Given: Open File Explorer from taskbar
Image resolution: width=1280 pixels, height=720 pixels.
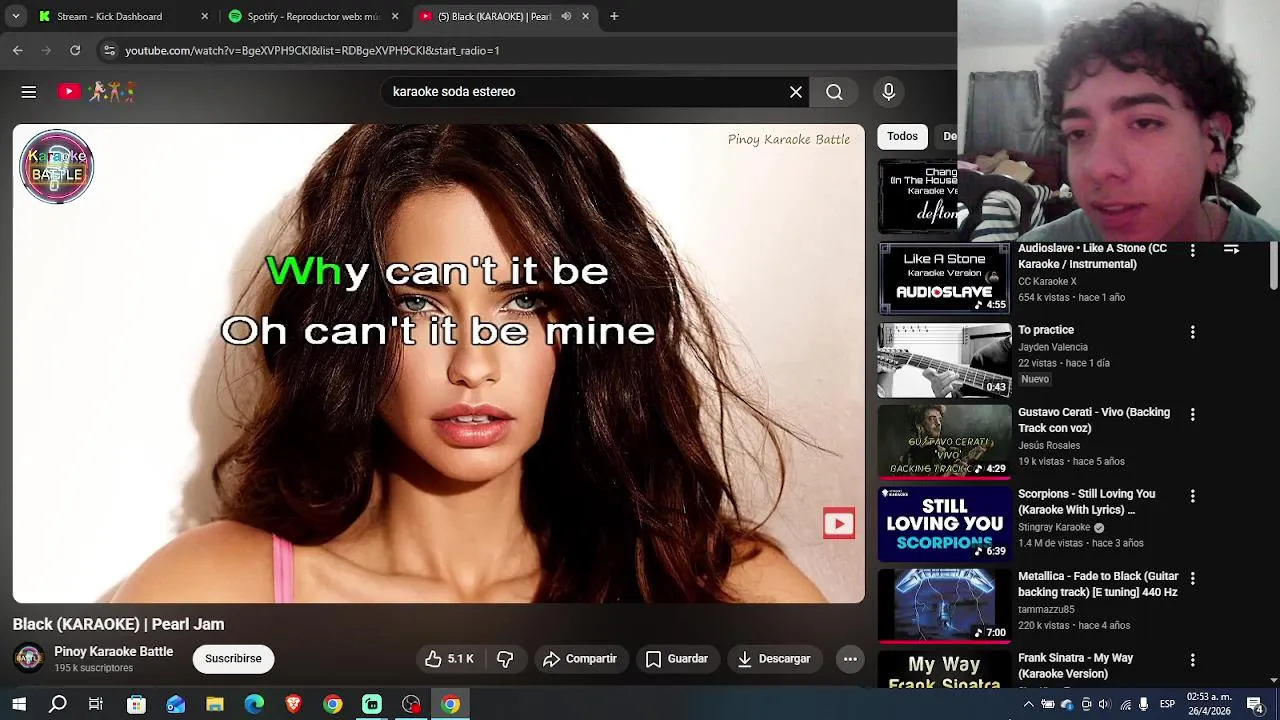Looking at the screenshot, I should click(x=215, y=705).
